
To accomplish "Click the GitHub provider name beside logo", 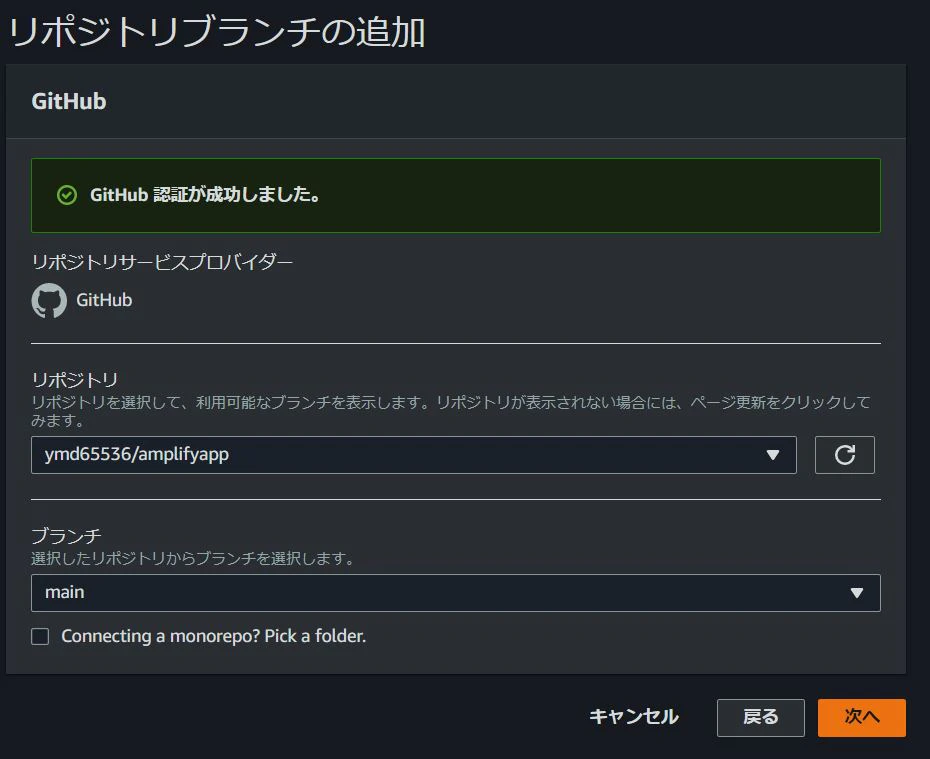I will [104, 300].
